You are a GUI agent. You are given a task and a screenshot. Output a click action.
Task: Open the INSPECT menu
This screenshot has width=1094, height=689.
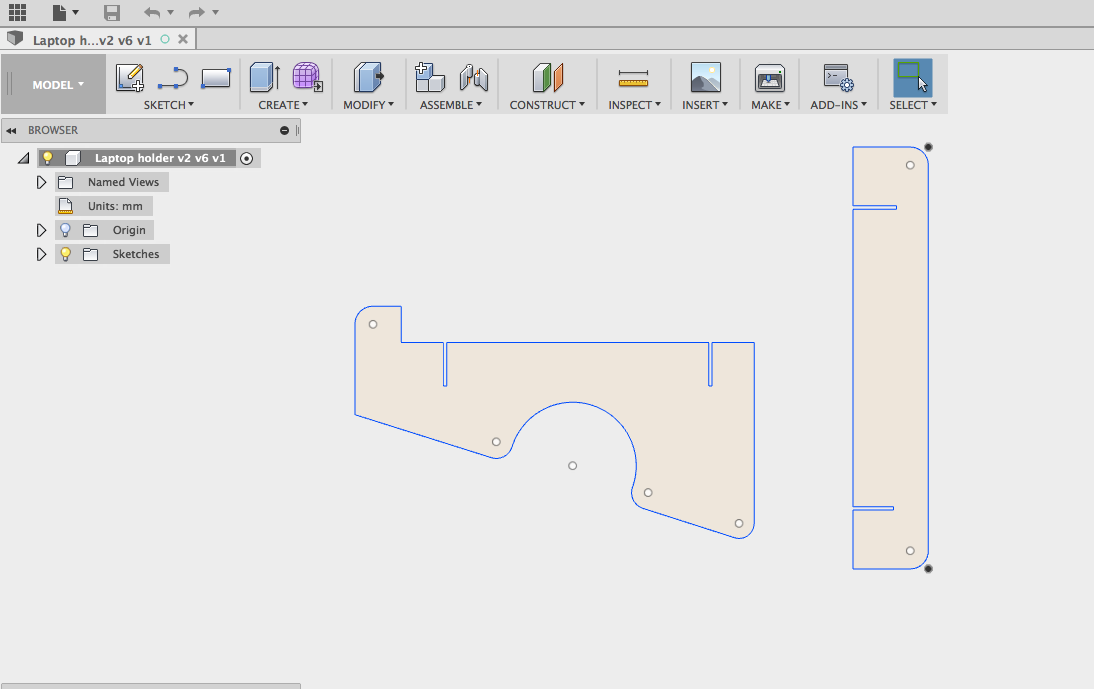pos(634,105)
